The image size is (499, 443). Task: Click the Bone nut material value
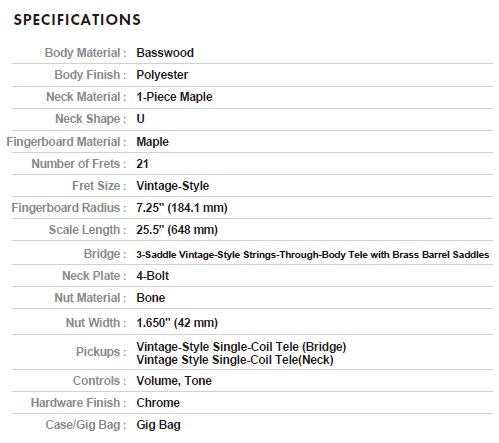151,298
